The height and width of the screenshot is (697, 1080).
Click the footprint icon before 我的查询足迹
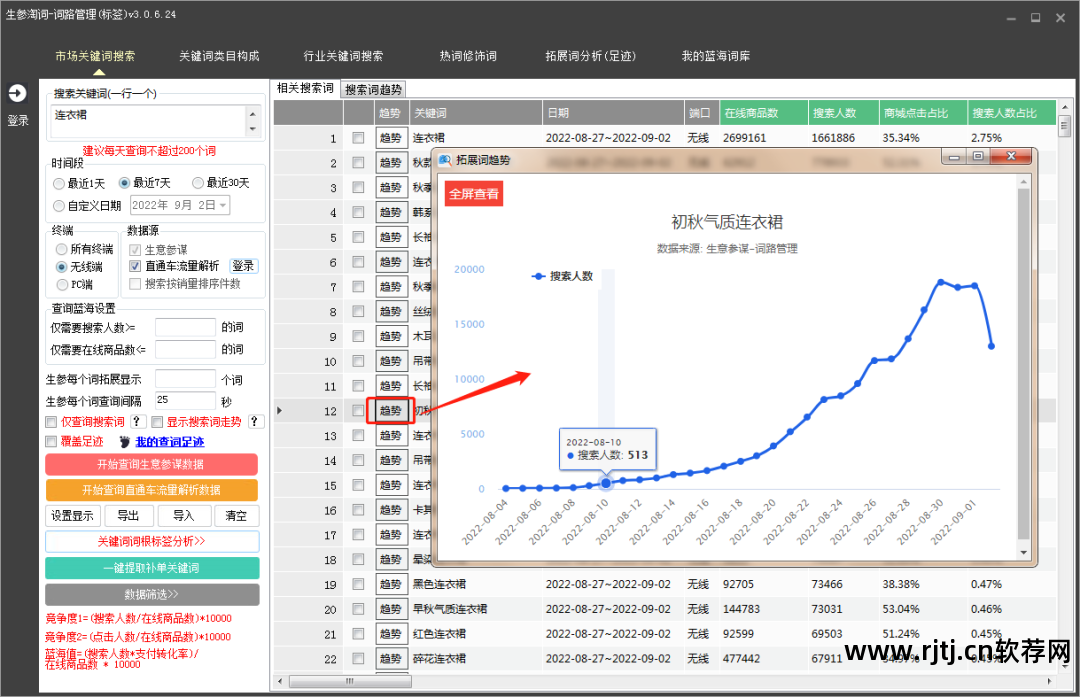pos(125,441)
